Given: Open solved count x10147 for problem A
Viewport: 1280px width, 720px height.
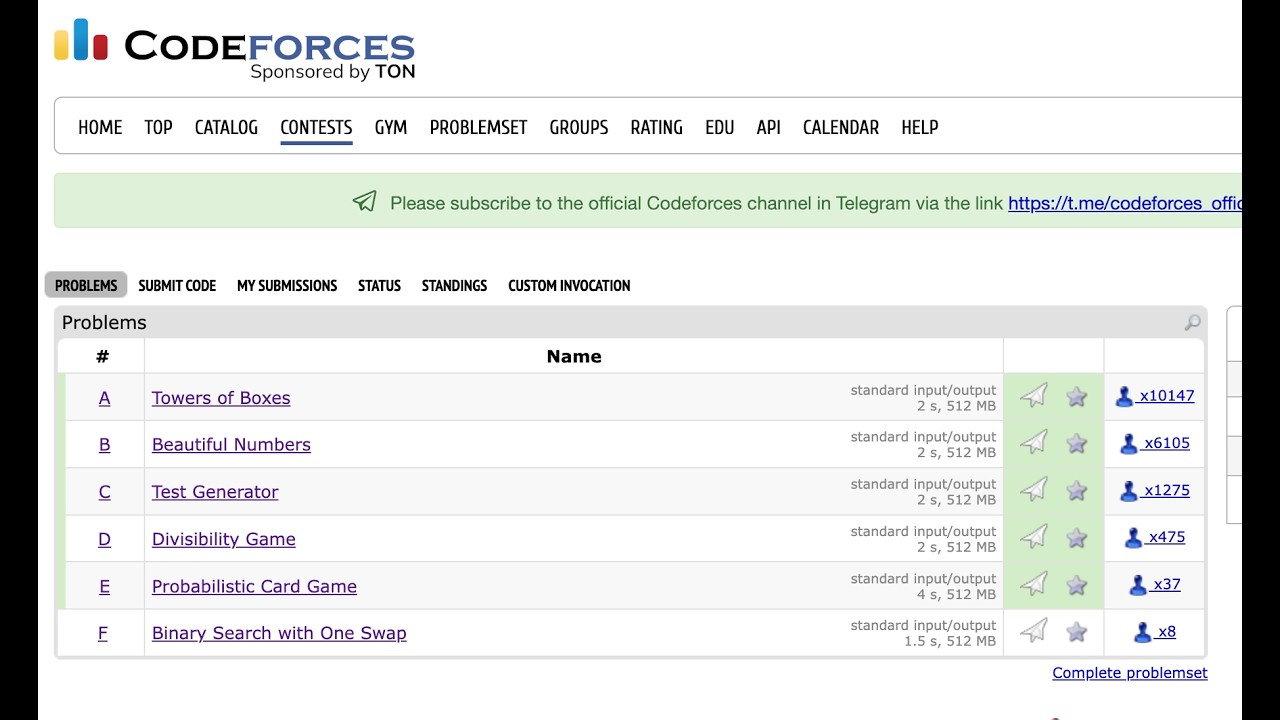Looking at the screenshot, I should pos(1155,396).
